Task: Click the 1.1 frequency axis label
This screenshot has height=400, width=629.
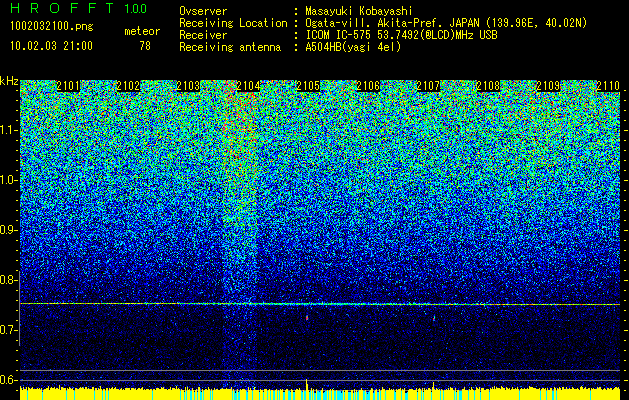Action: (8, 130)
